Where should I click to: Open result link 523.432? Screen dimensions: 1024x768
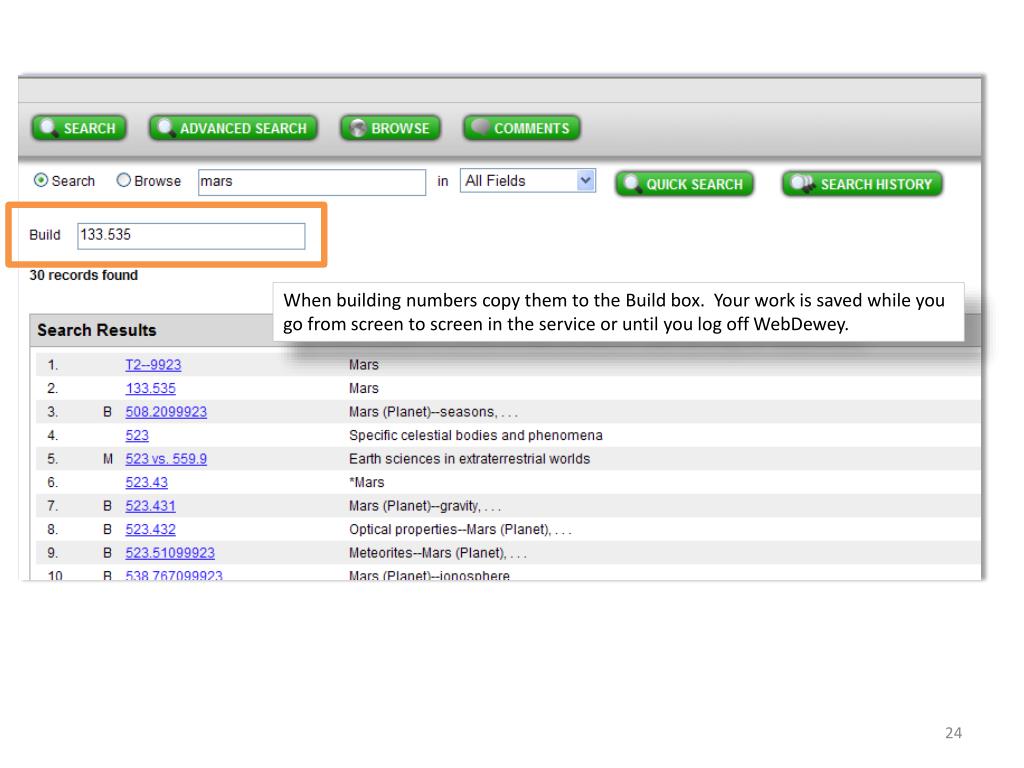(151, 530)
